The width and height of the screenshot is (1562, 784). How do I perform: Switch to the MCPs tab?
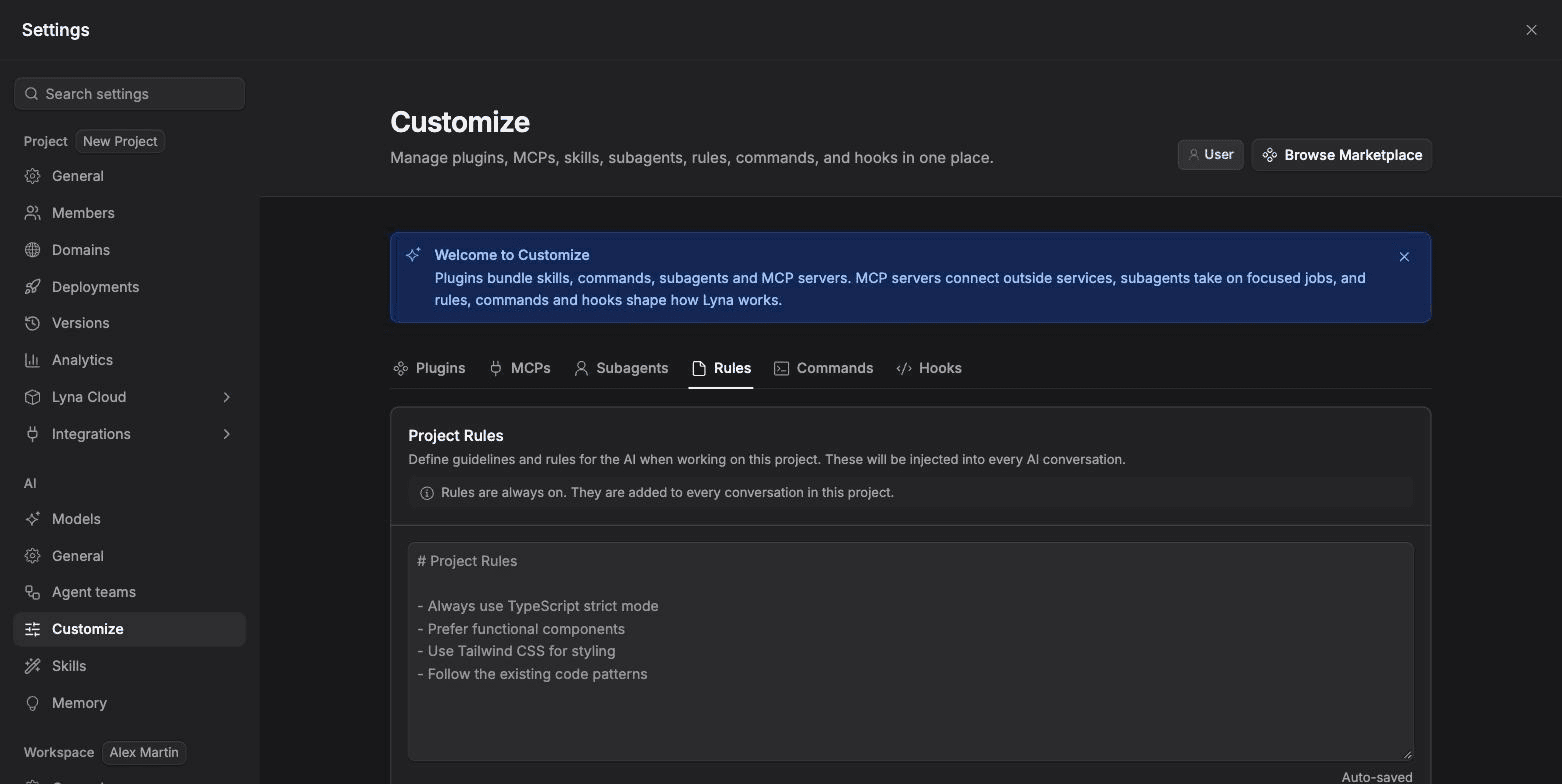pyautogui.click(x=519, y=368)
